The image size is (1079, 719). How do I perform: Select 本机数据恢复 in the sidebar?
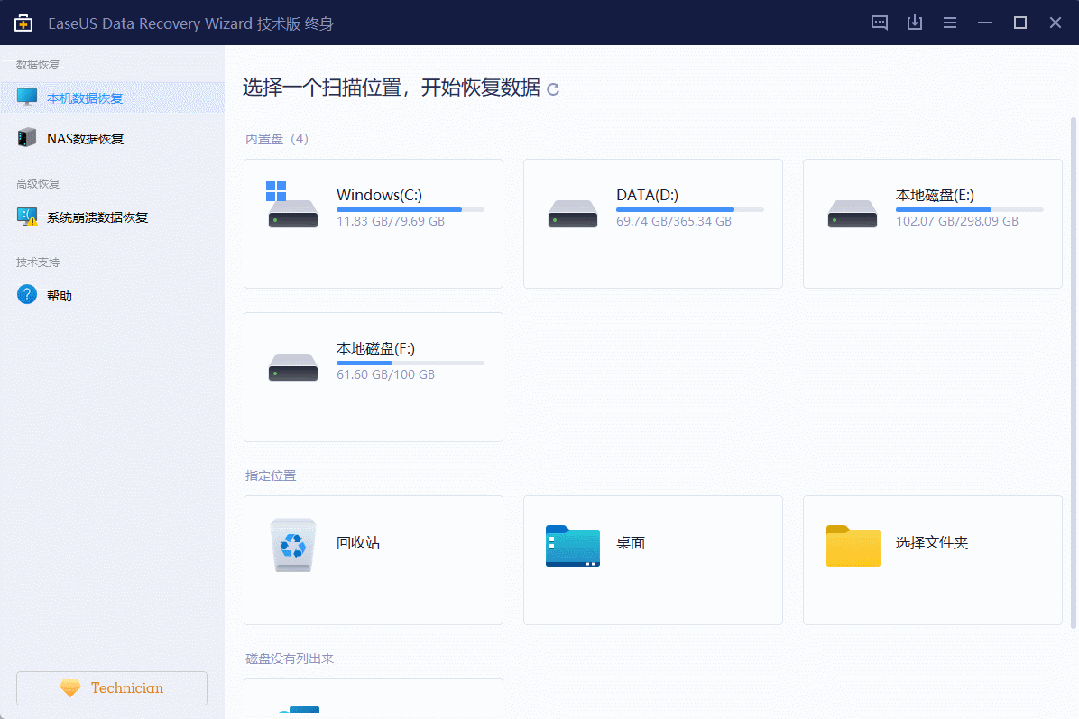coord(112,98)
